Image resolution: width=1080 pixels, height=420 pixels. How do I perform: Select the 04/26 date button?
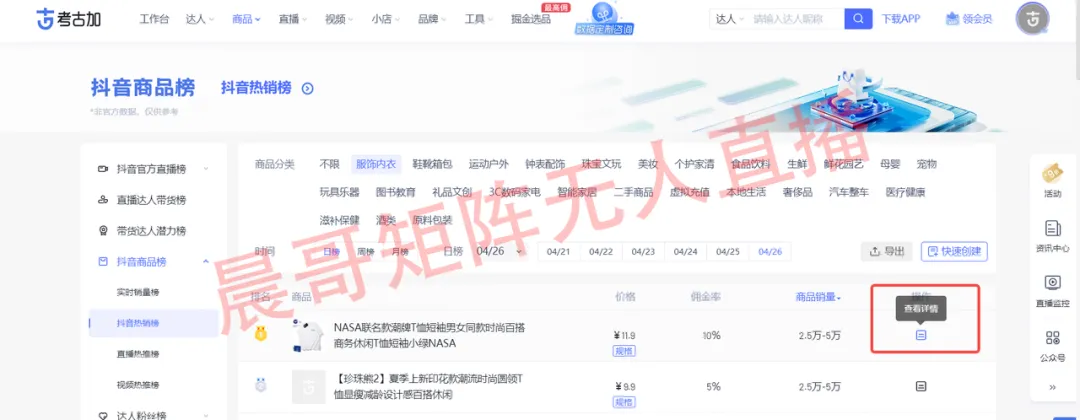(770, 252)
